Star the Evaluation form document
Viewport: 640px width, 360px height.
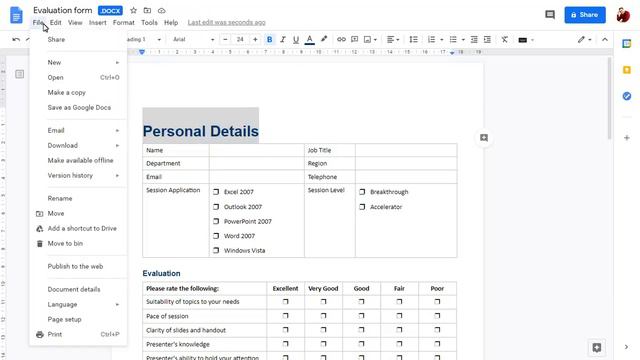click(133, 11)
